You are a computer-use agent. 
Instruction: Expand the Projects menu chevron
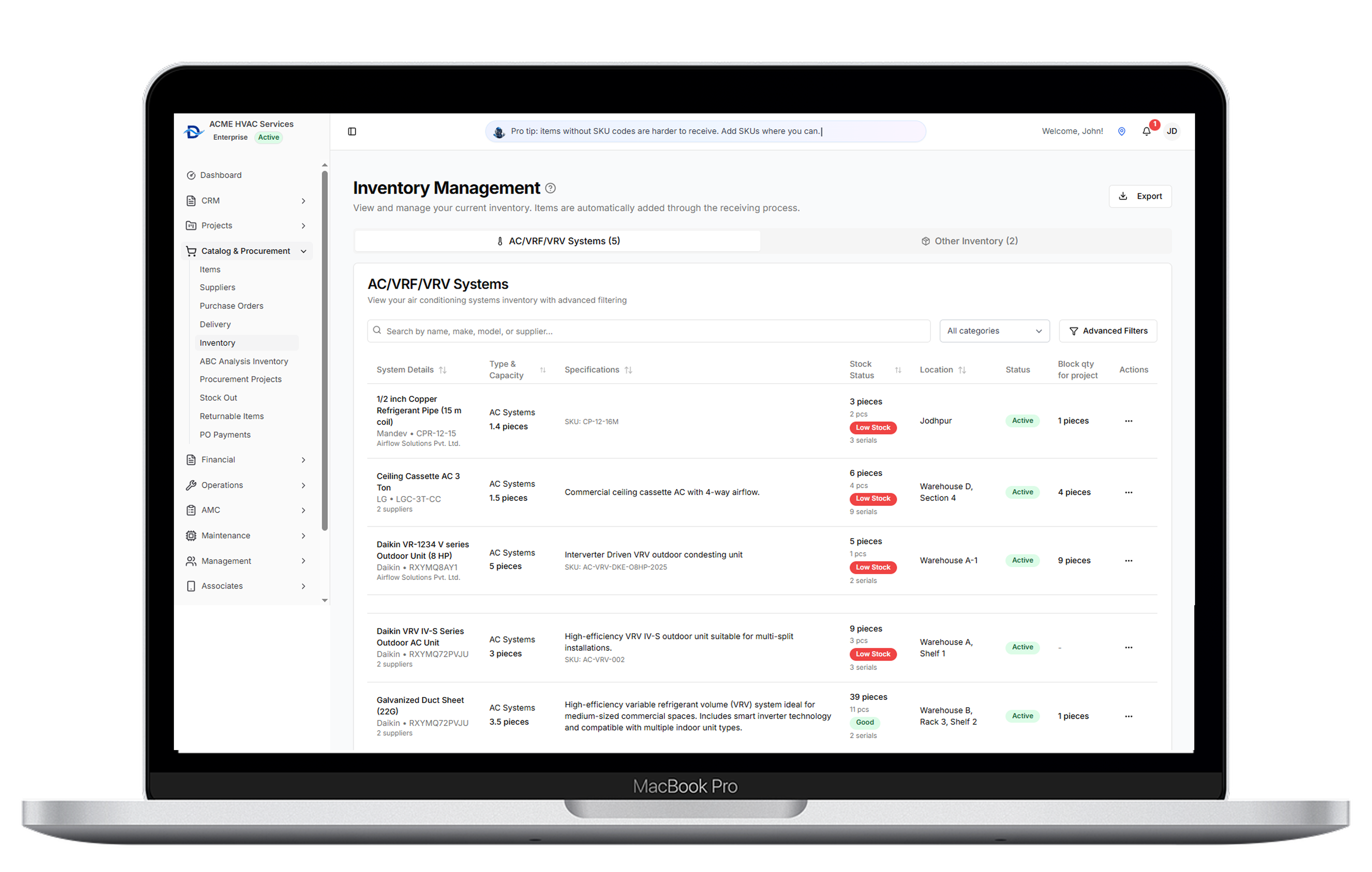pyautogui.click(x=304, y=226)
